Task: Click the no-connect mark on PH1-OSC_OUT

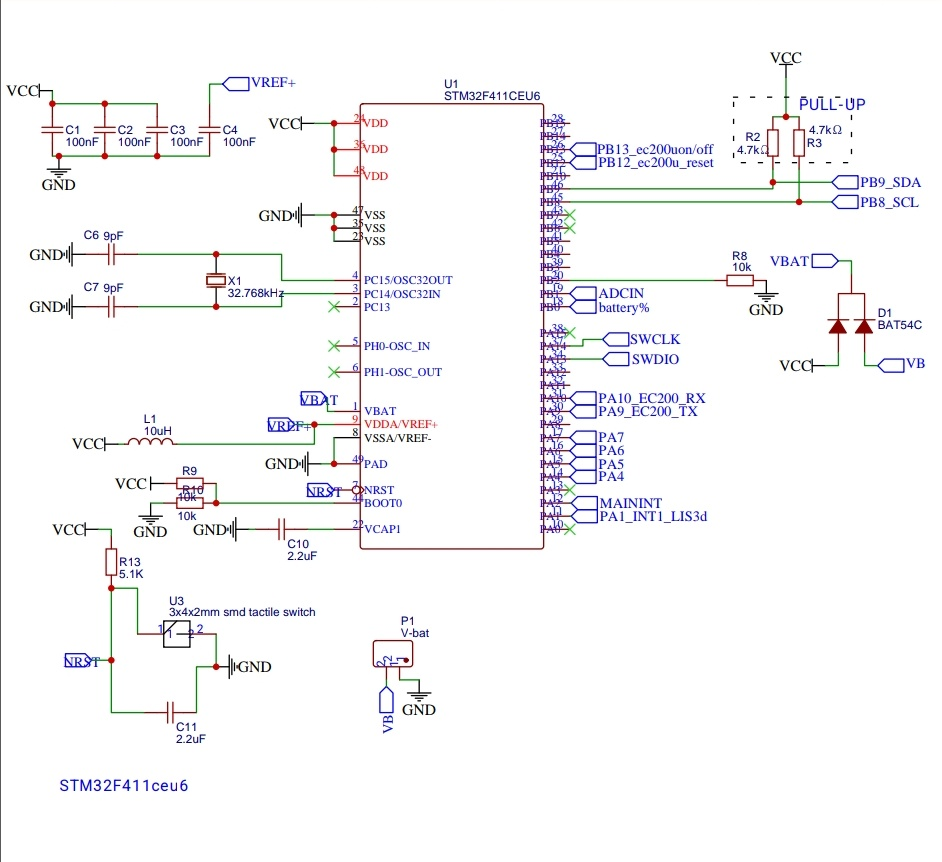Action: (334, 372)
